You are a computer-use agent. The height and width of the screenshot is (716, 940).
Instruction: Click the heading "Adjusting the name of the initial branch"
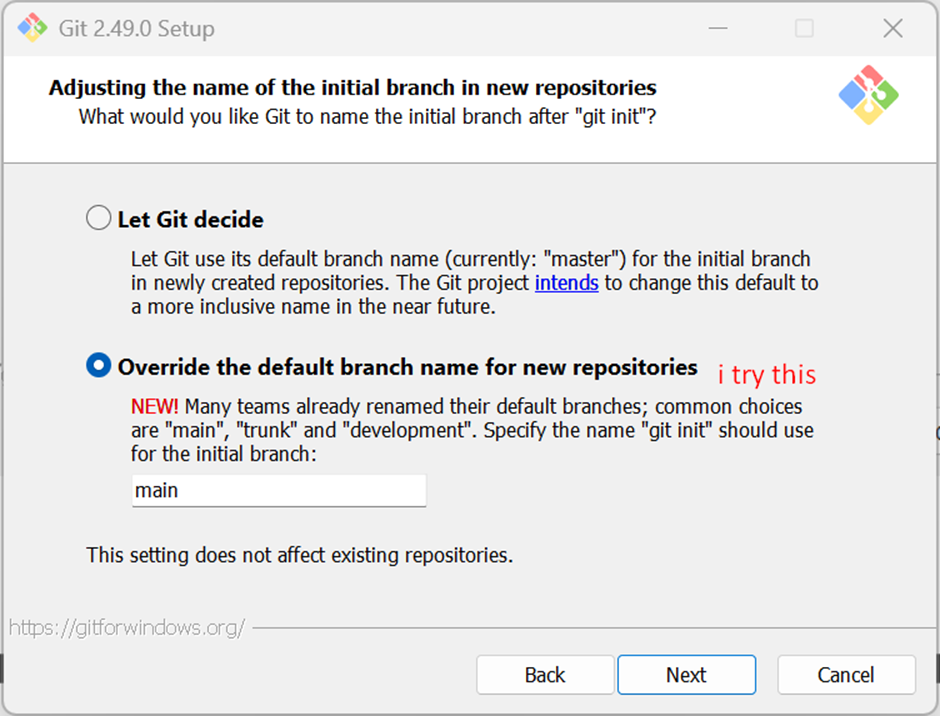[352, 88]
